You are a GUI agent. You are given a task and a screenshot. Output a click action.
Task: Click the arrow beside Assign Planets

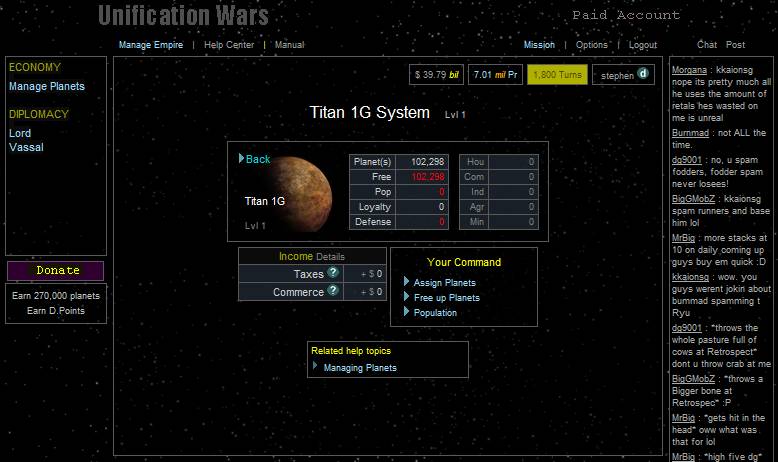407,282
